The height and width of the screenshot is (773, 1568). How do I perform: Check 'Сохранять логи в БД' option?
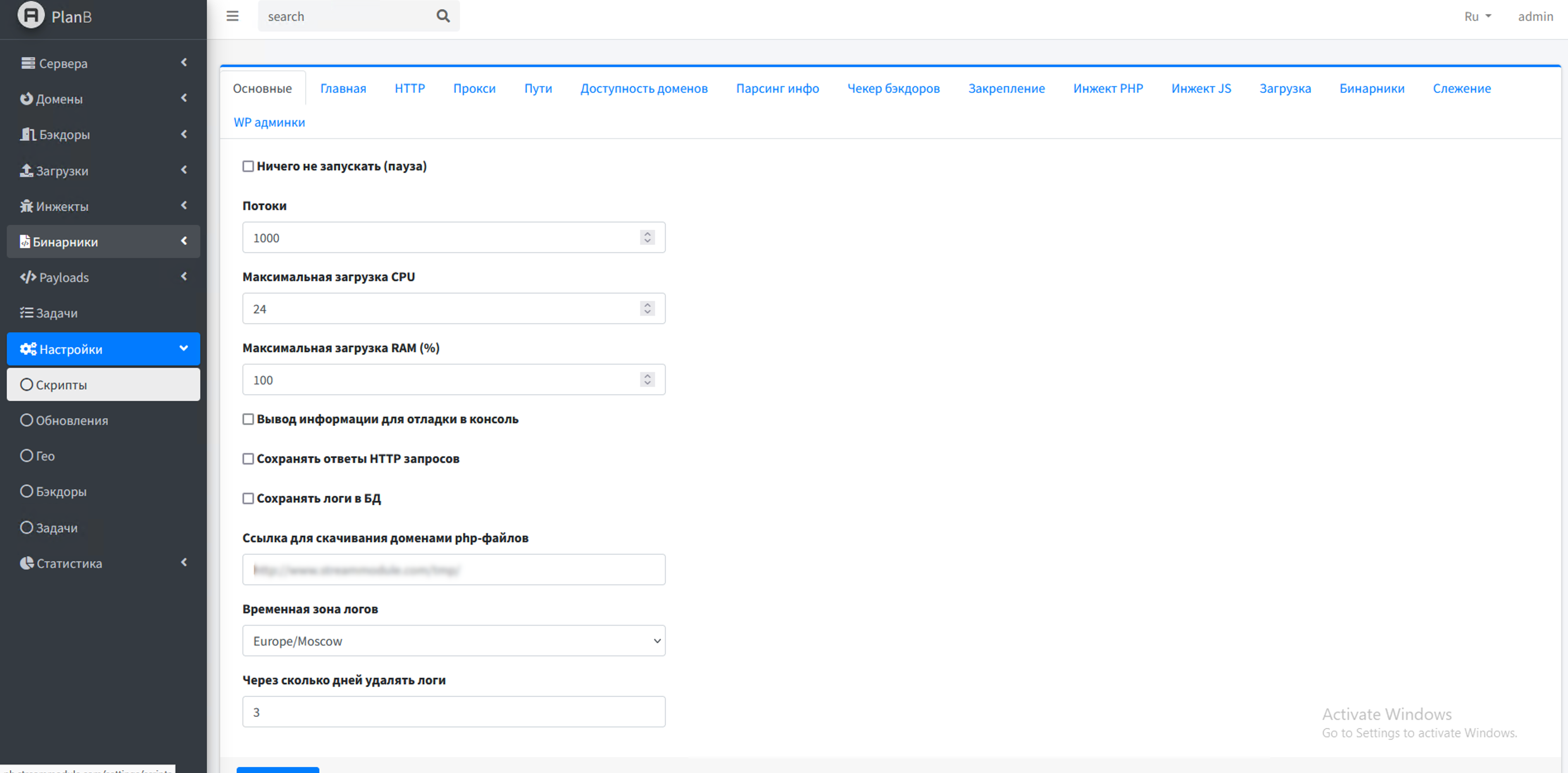(249, 499)
